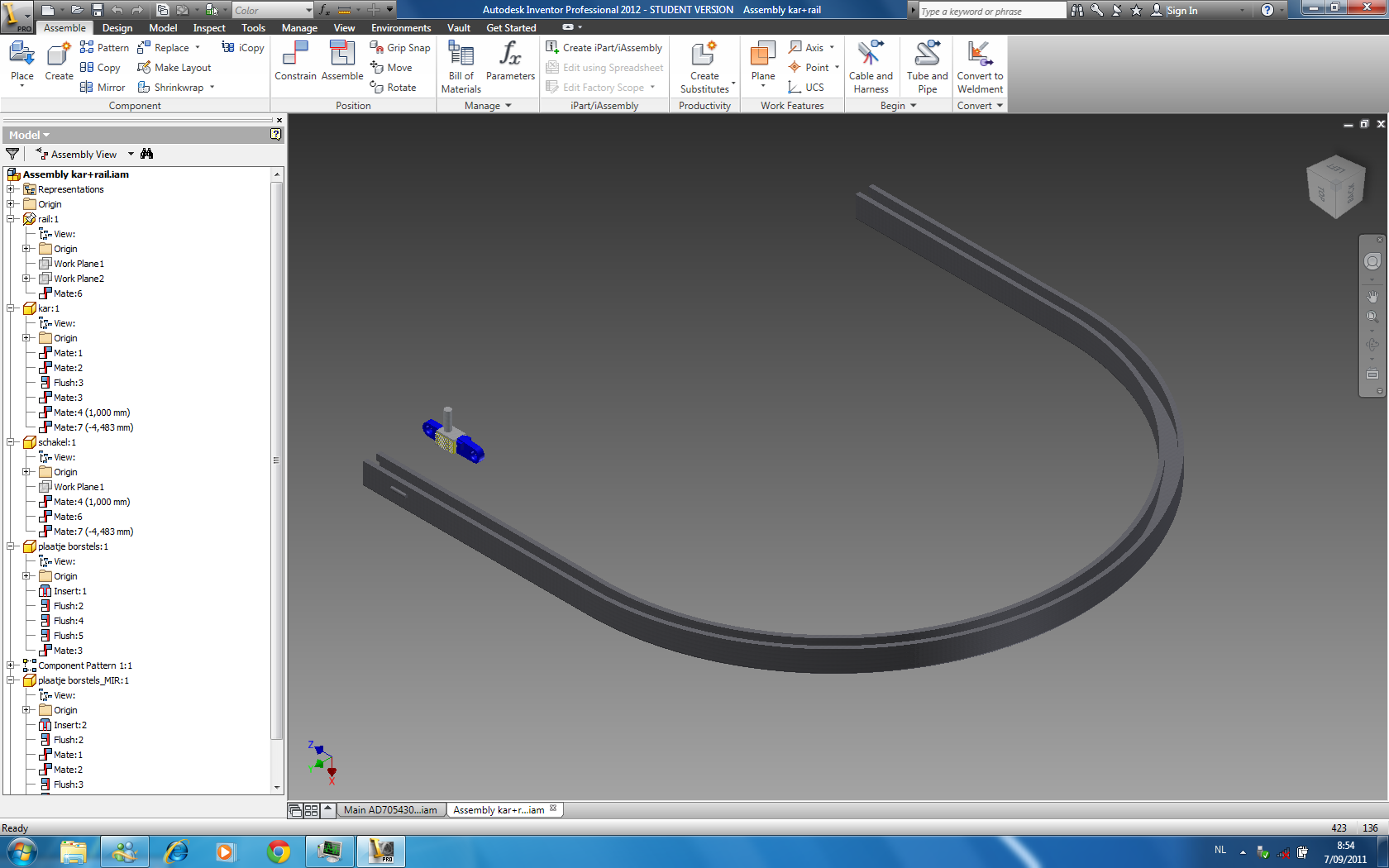Collapse the kar:1 tree node
The width and height of the screenshot is (1389, 868).
coord(11,308)
